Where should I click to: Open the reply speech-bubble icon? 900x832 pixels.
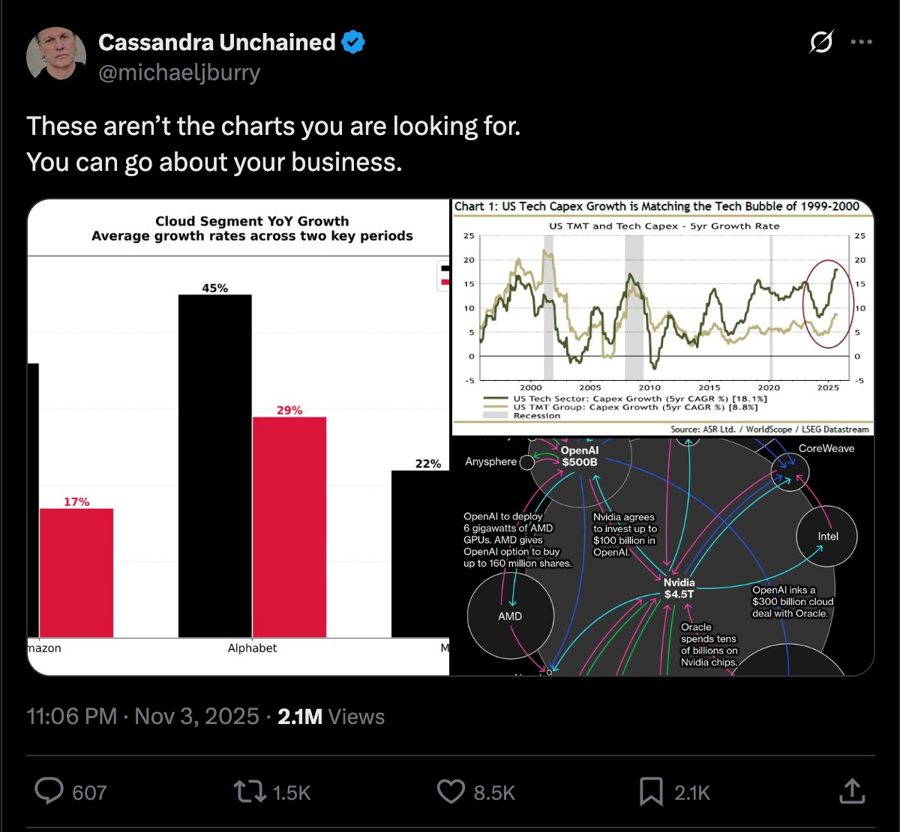click(x=47, y=791)
